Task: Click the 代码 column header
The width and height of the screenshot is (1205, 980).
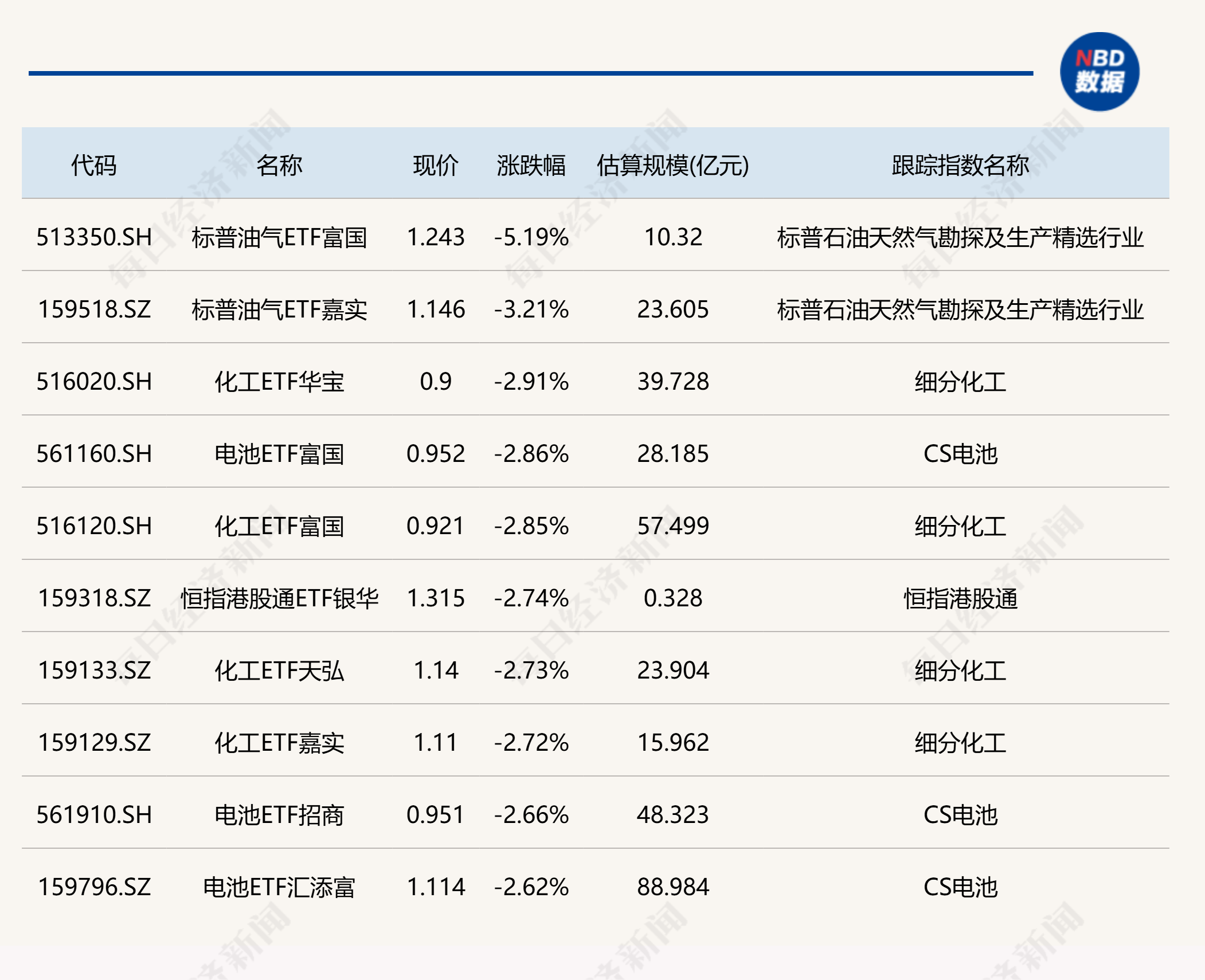Action: 94,166
